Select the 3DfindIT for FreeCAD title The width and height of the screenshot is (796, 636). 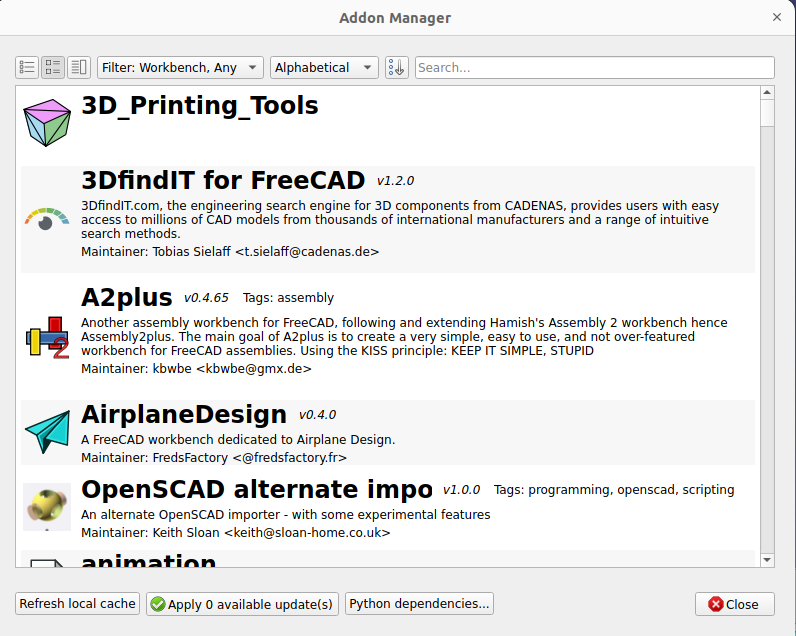[x=223, y=180]
